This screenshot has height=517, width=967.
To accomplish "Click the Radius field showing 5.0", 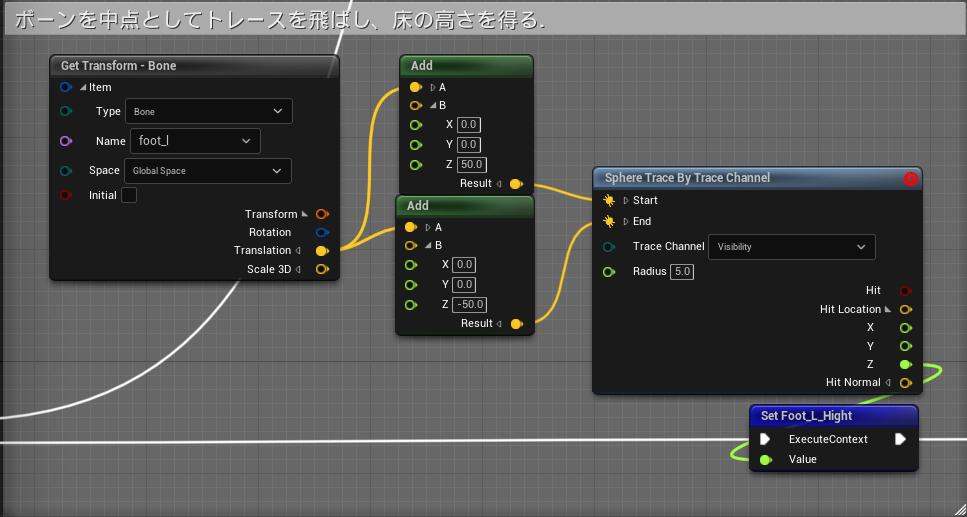I will (682, 271).
